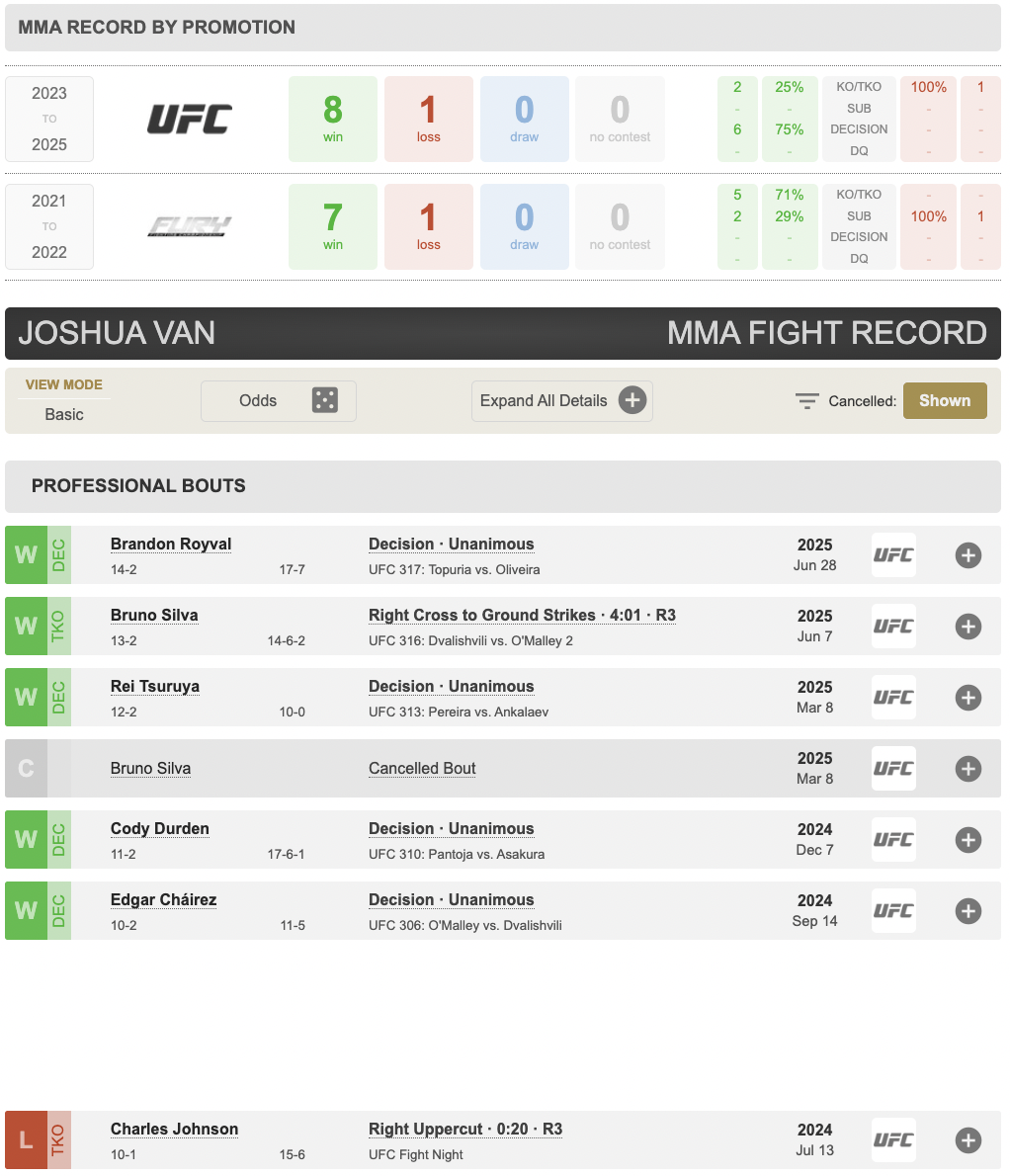Image resolution: width=1010 pixels, height=1176 pixels.
Task: Expand details for Brandon Royval bout
Action: [968, 555]
